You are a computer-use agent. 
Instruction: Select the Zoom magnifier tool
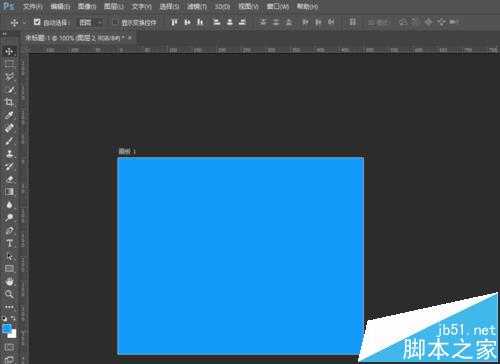[9, 294]
